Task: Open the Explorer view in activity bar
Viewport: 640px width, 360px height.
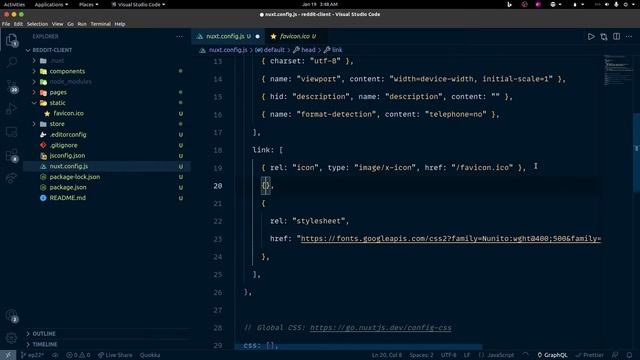Action: pos(11,40)
